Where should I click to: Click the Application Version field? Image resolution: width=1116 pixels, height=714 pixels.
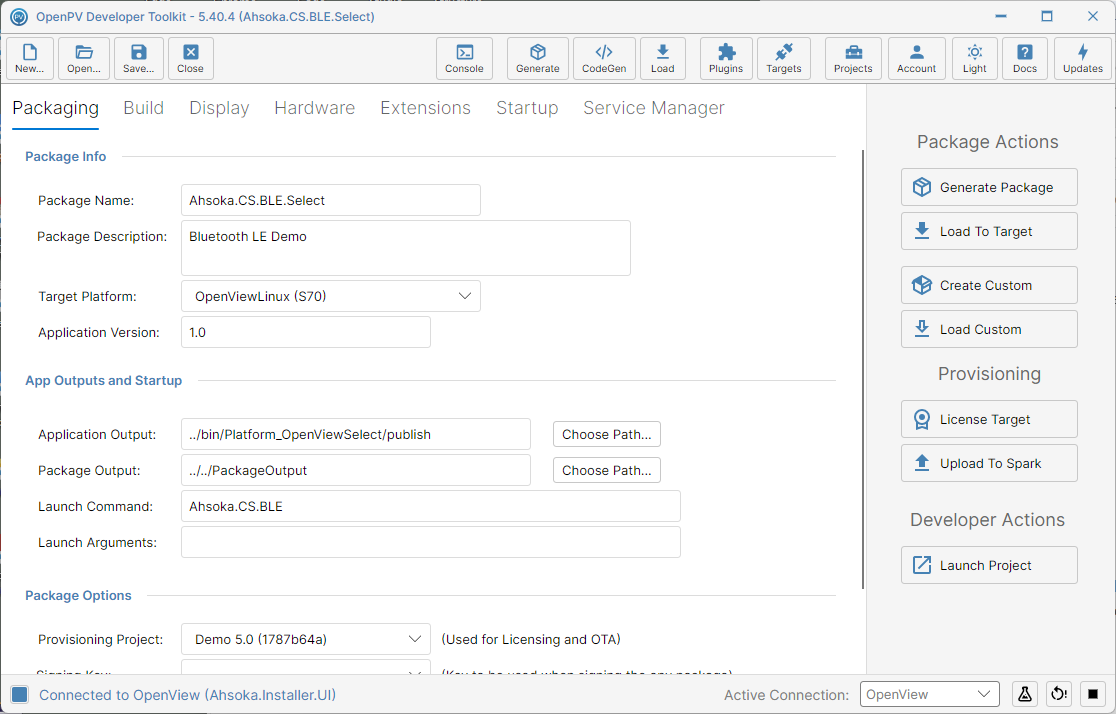pyautogui.click(x=306, y=332)
